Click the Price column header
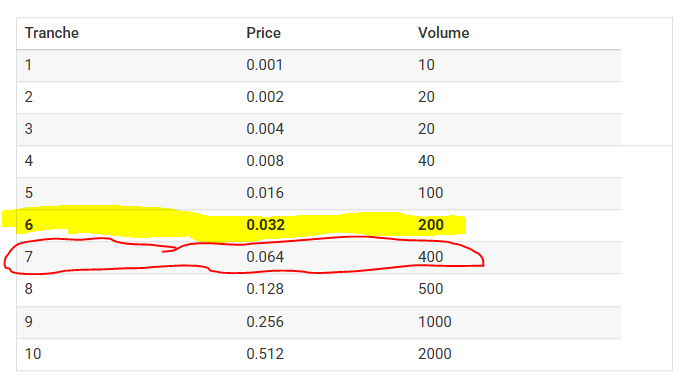This screenshot has width=685, height=378. pyautogui.click(x=263, y=33)
